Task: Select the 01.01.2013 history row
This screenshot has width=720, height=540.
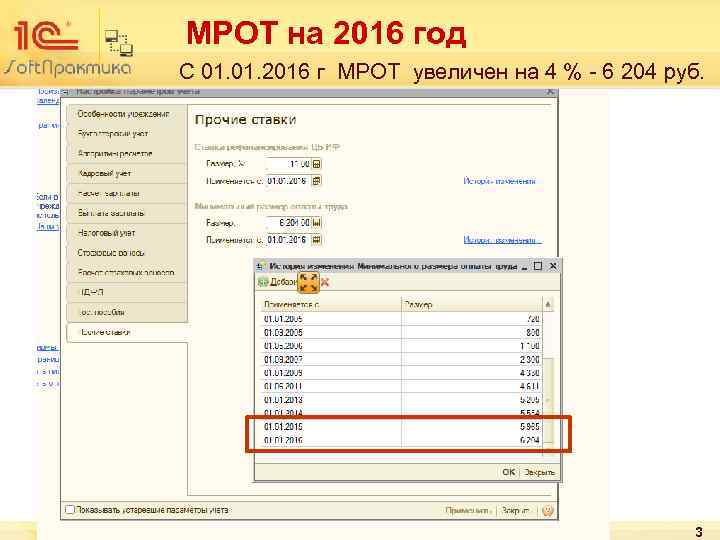Action: tap(402, 400)
